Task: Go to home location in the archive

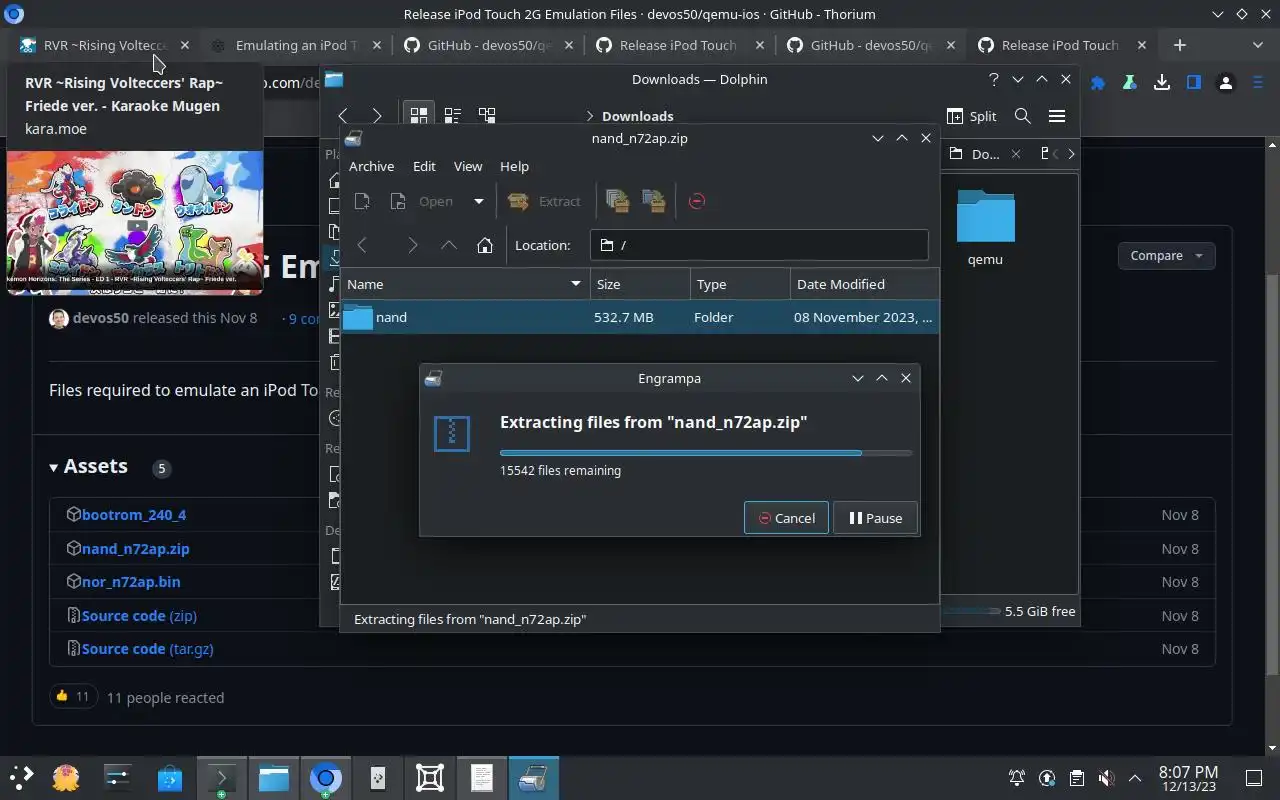Action: 485,245
